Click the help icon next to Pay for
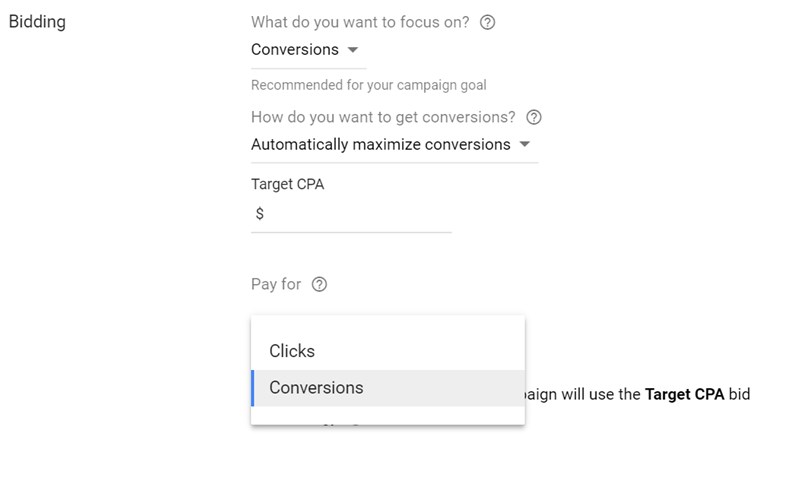This screenshot has width=800, height=480. (319, 284)
